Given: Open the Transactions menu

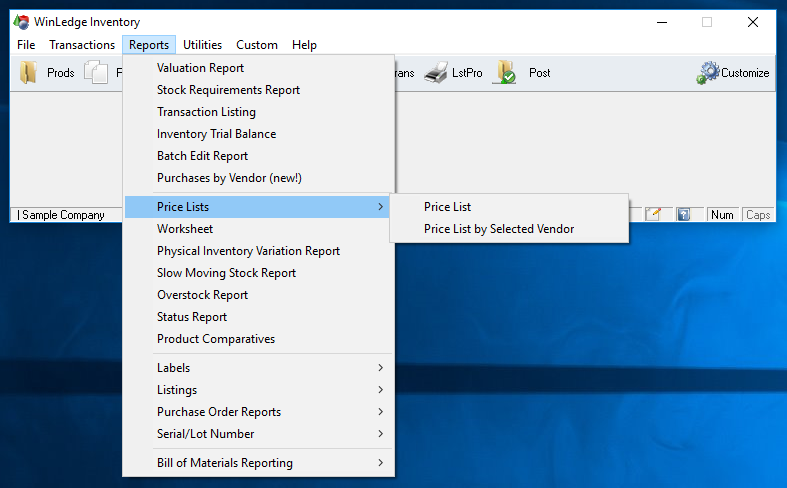Looking at the screenshot, I should coord(82,45).
